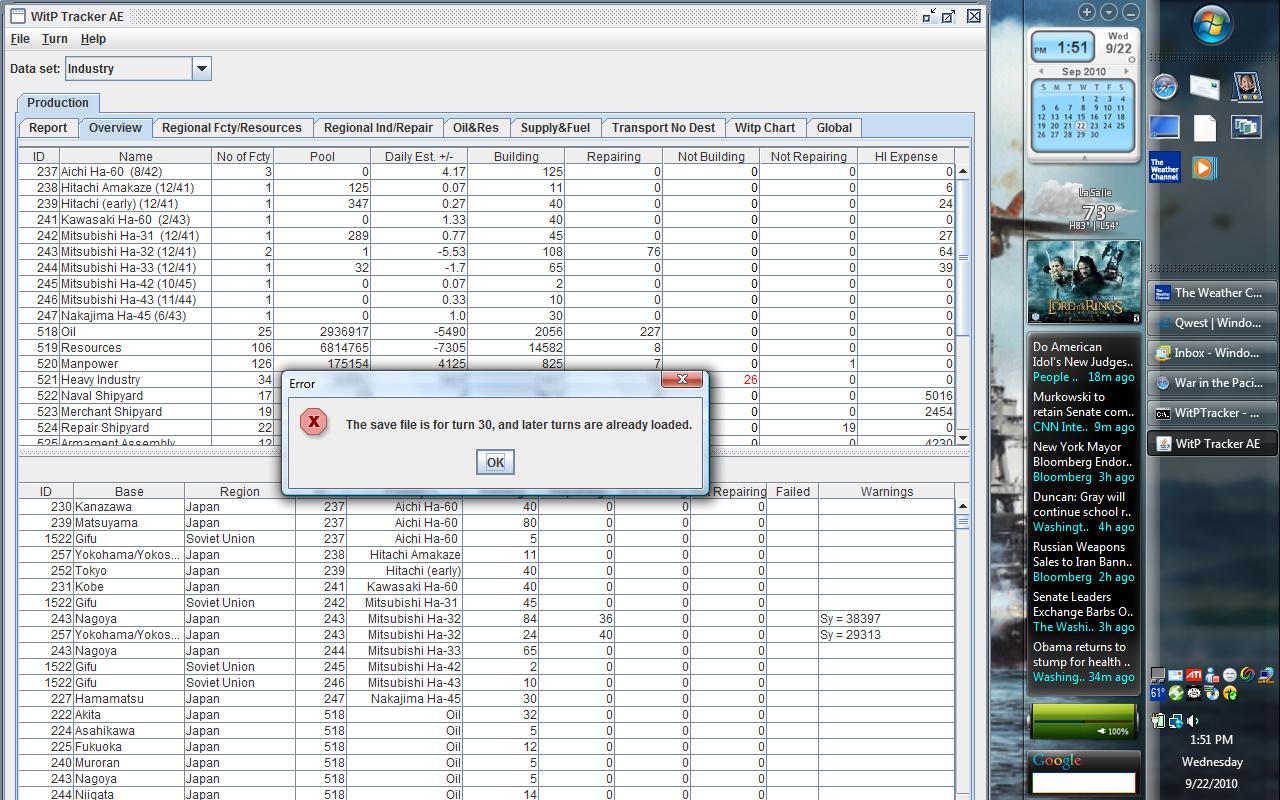
Task: Select the Heavy Industry row
Action: pos(486,380)
